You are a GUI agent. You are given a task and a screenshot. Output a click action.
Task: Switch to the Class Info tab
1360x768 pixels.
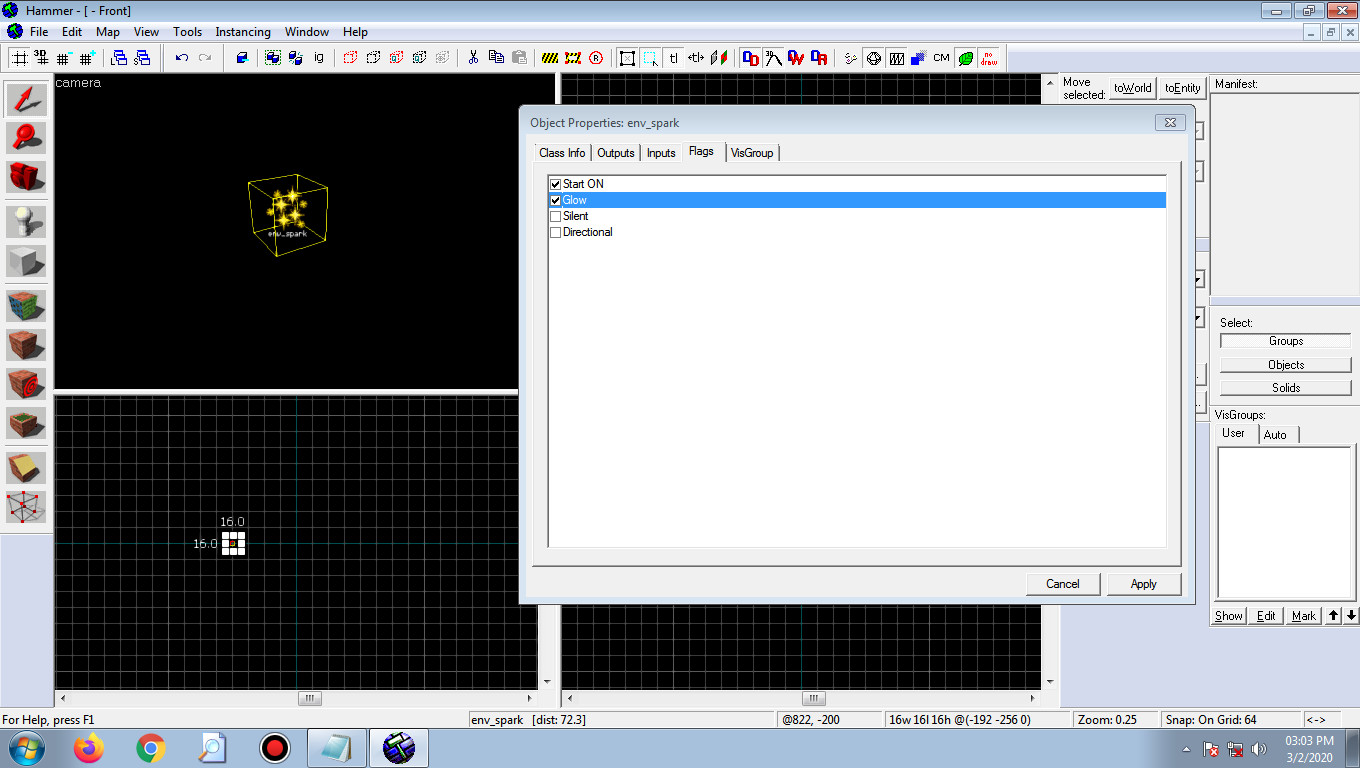click(561, 153)
